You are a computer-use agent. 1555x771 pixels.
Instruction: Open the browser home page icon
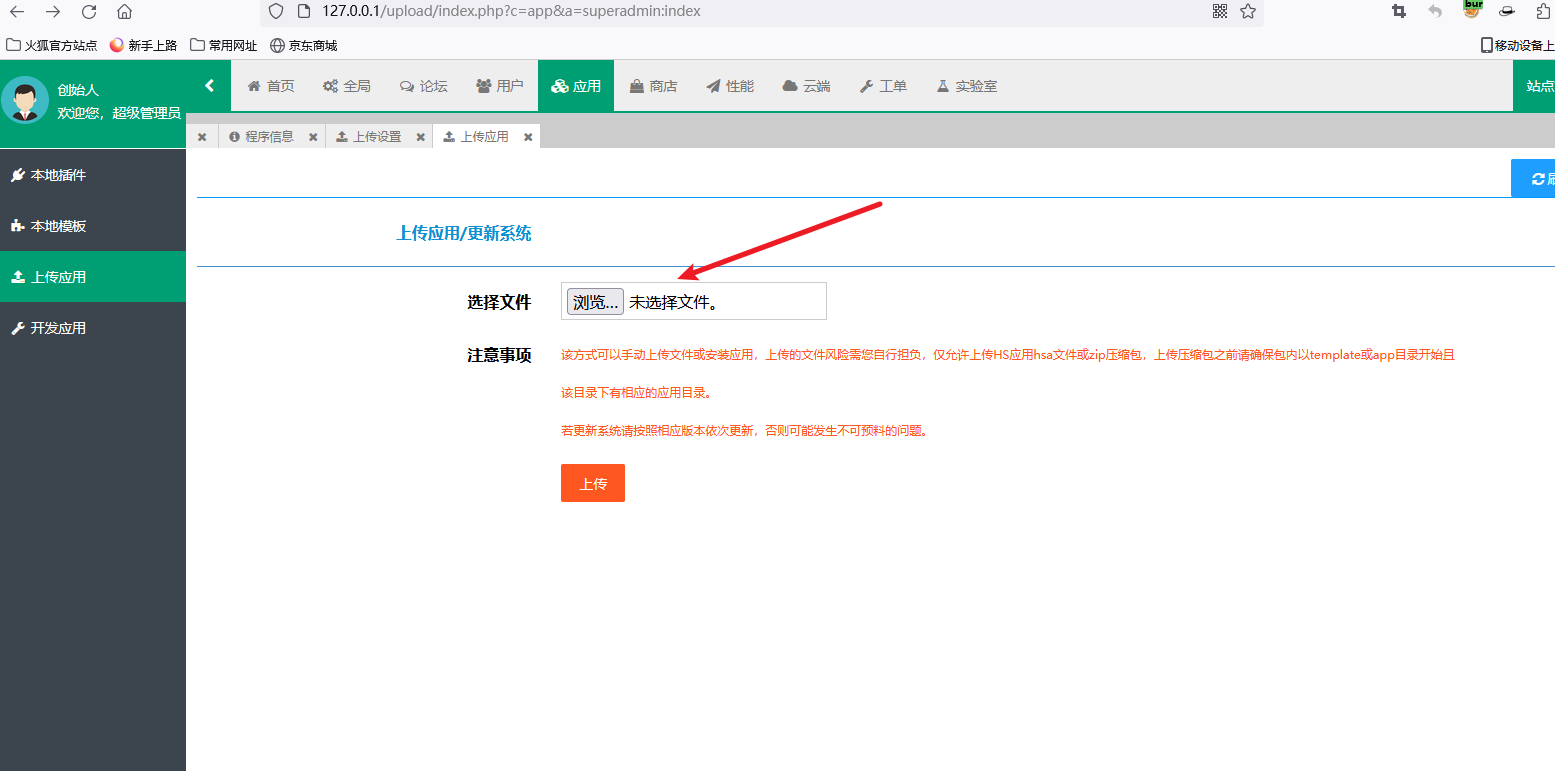(124, 12)
